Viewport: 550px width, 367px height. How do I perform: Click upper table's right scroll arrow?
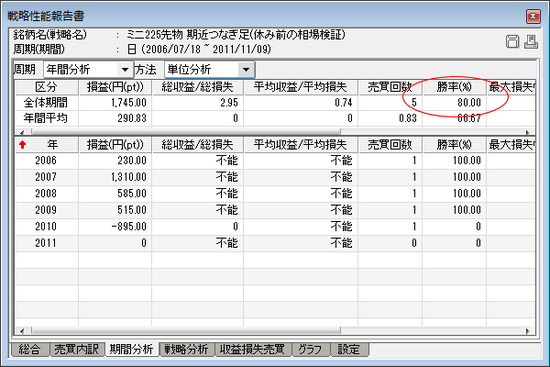tap(528, 132)
